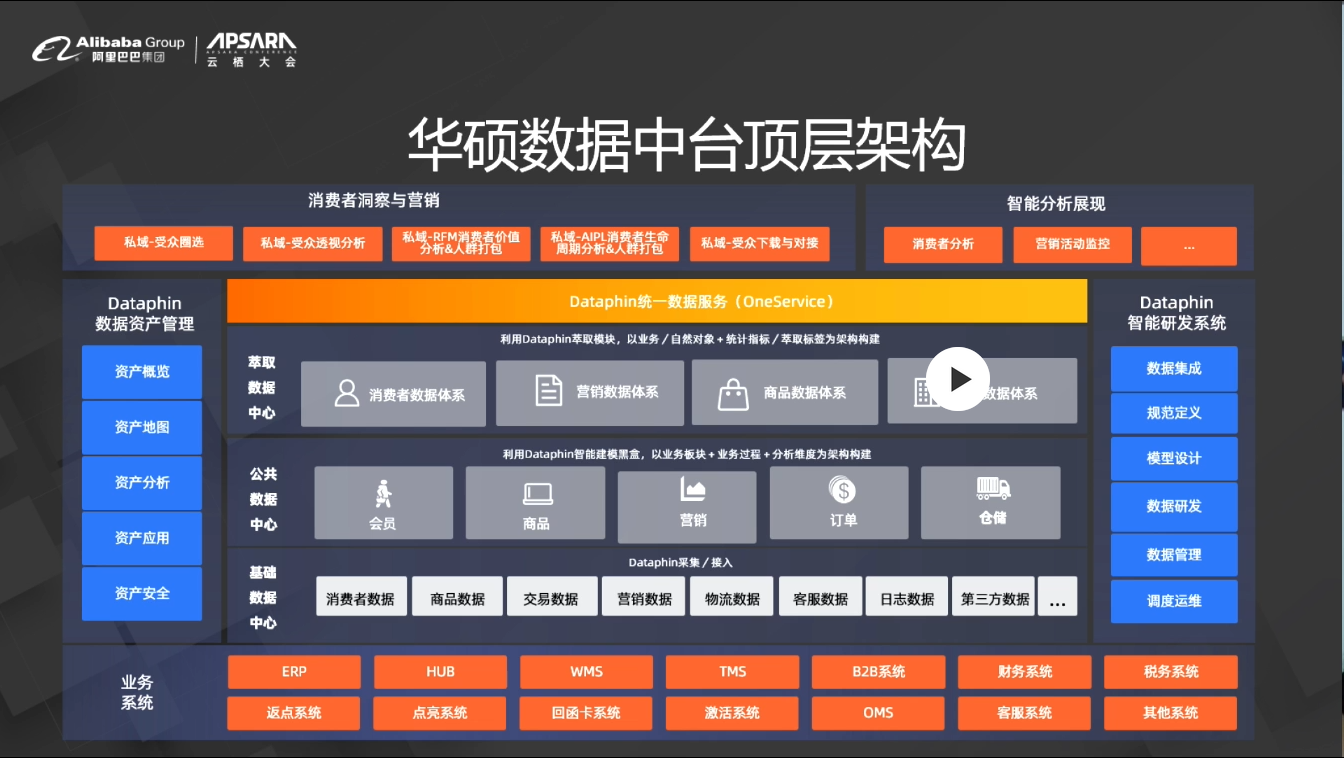Select 数据研发 in 智能研发系统
The width and height of the screenshot is (1344, 758).
pyautogui.click(x=1174, y=507)
